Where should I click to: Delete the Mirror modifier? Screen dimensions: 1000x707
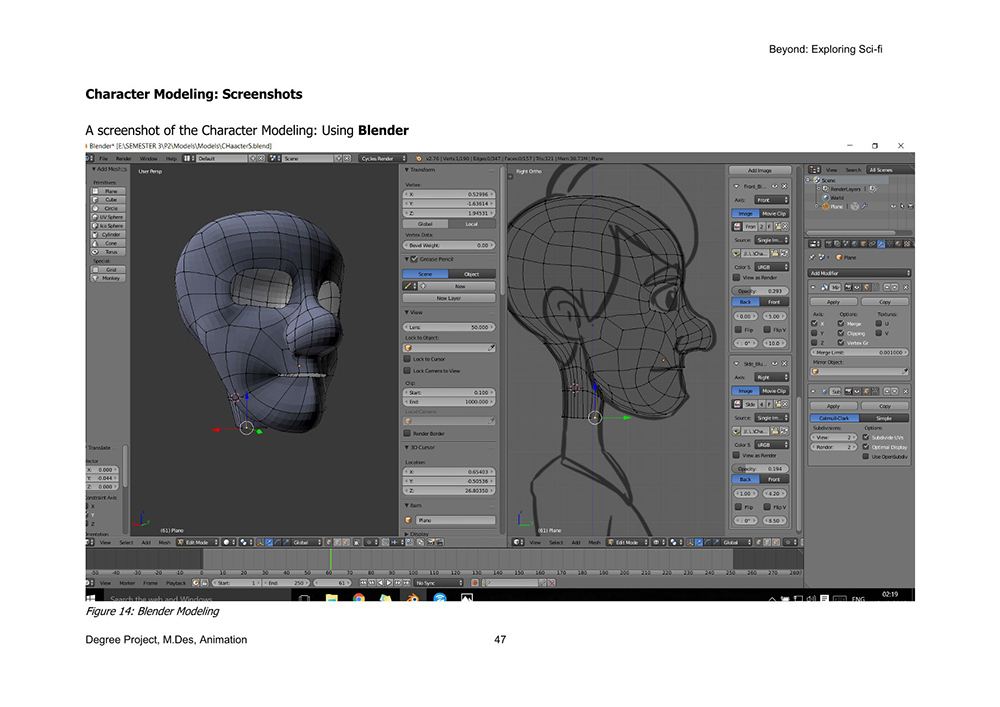pos(906,288)
